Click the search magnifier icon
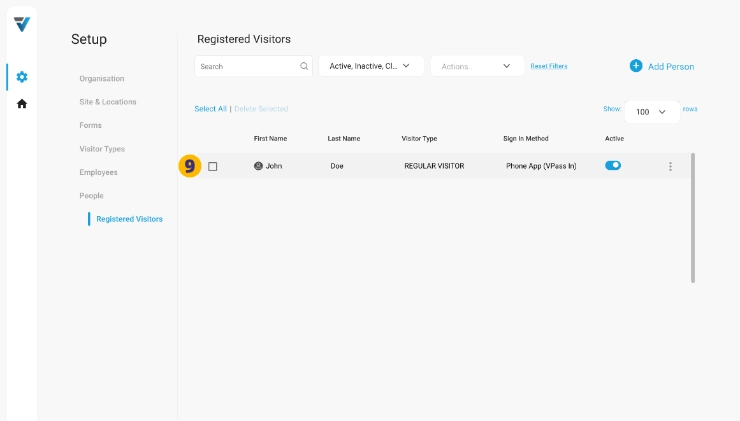 [304, 66]
